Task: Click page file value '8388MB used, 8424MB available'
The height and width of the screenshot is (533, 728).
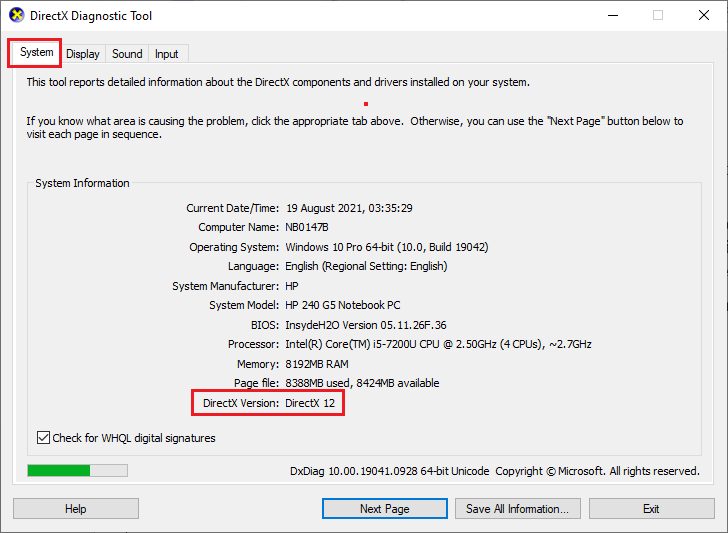Action: click(362, 384)
